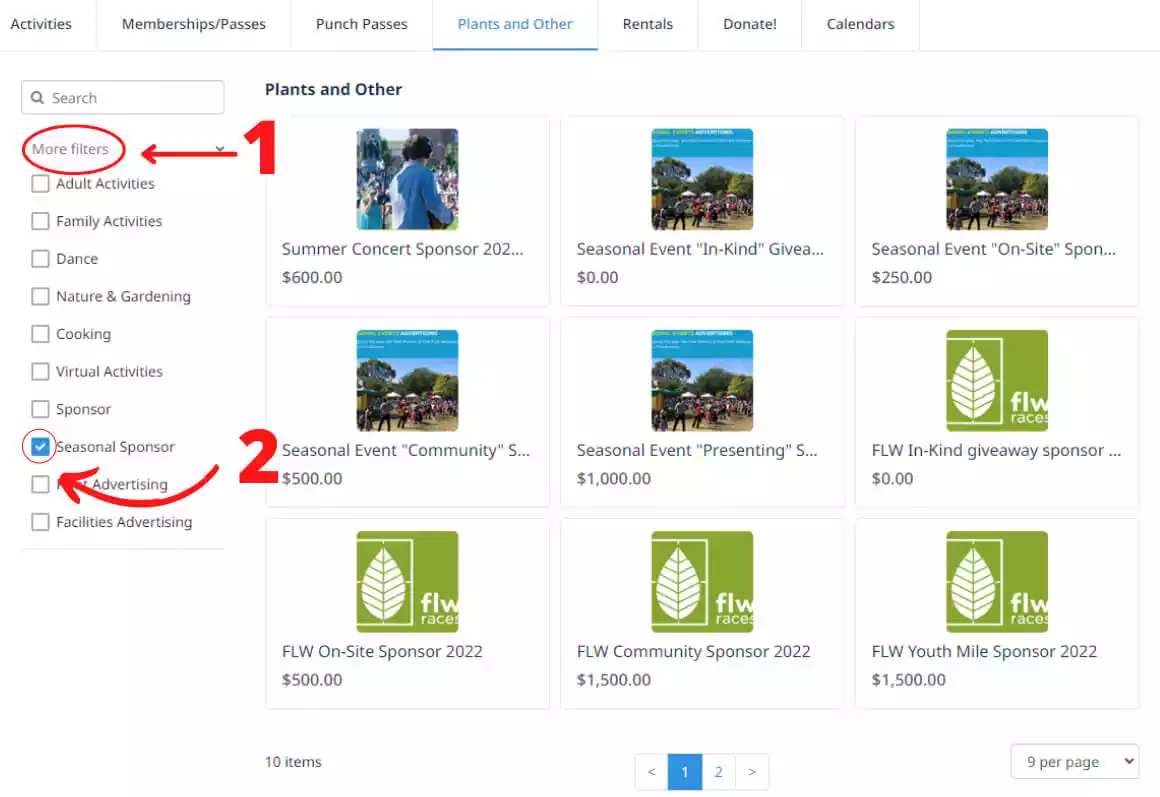This screenshot has height=797, width=1160.
Task: Open the Summer Concert Sponsor thumbnail image
Action: click(407, 179)
